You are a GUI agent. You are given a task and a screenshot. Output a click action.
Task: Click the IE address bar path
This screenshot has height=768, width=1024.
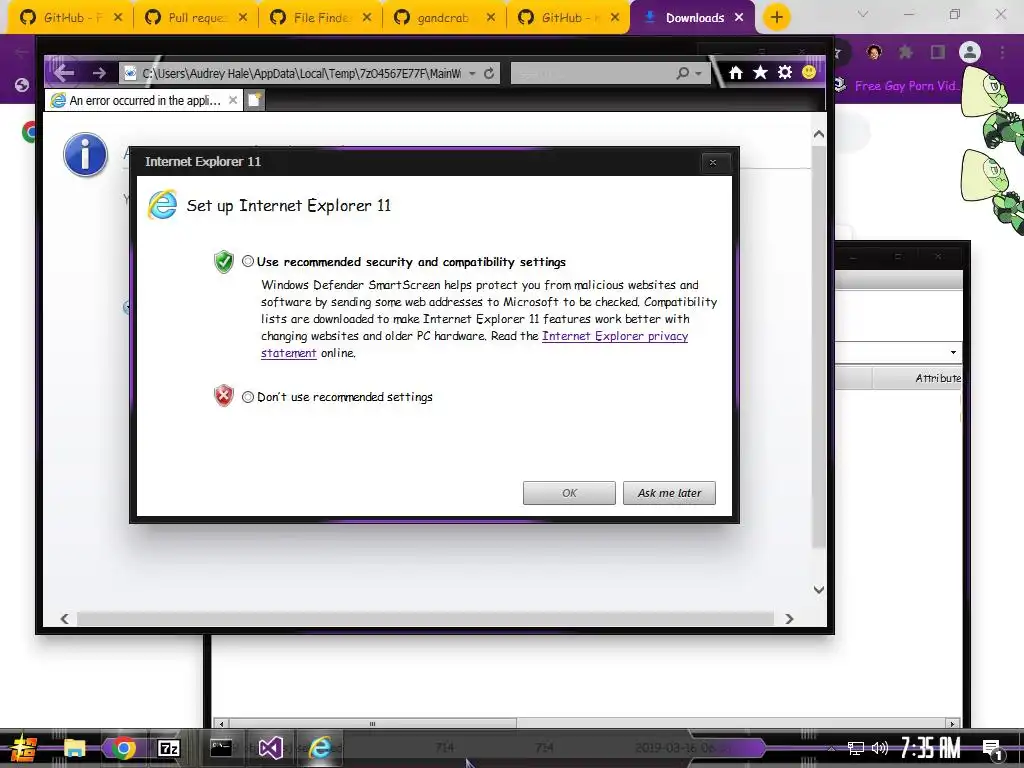pyautogui.click(x=301, y=73)
